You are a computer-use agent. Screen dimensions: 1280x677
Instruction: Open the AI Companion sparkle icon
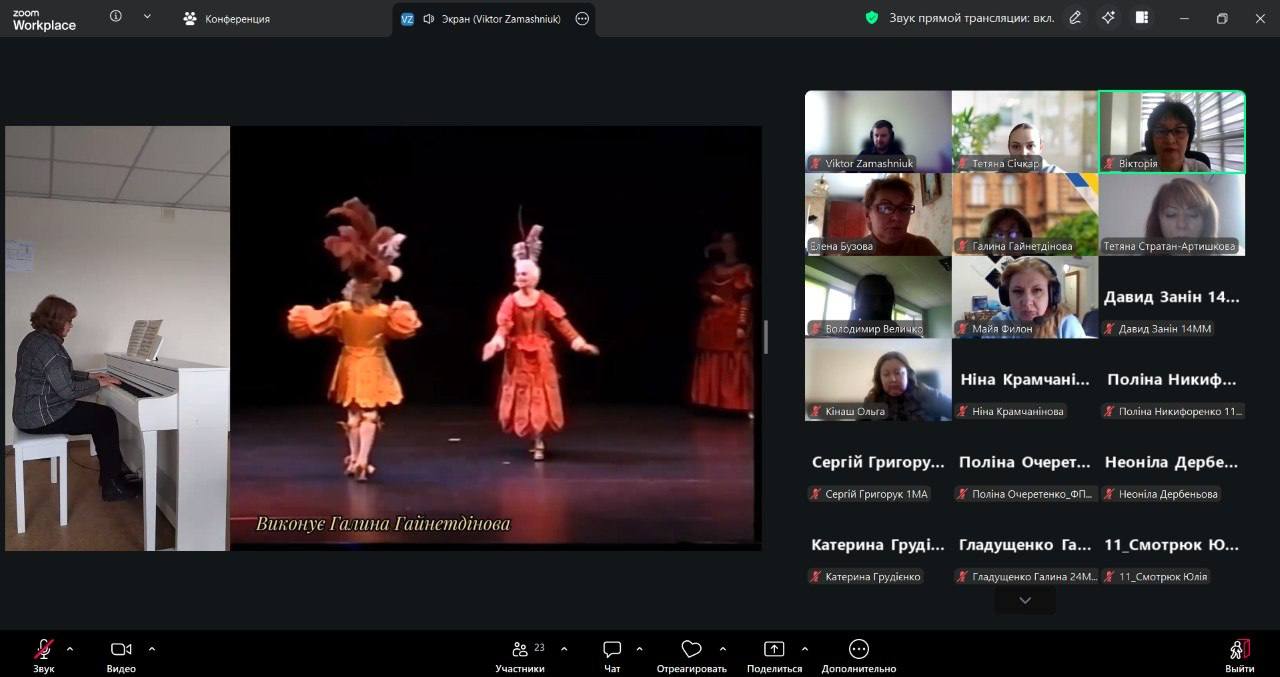(1108, 18)
